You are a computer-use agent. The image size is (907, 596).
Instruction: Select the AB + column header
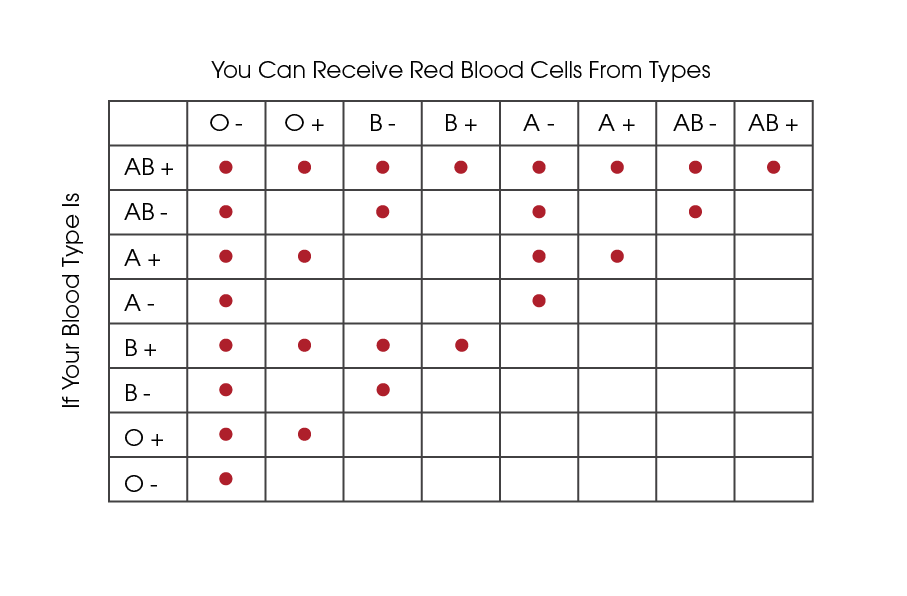(773, 123)
